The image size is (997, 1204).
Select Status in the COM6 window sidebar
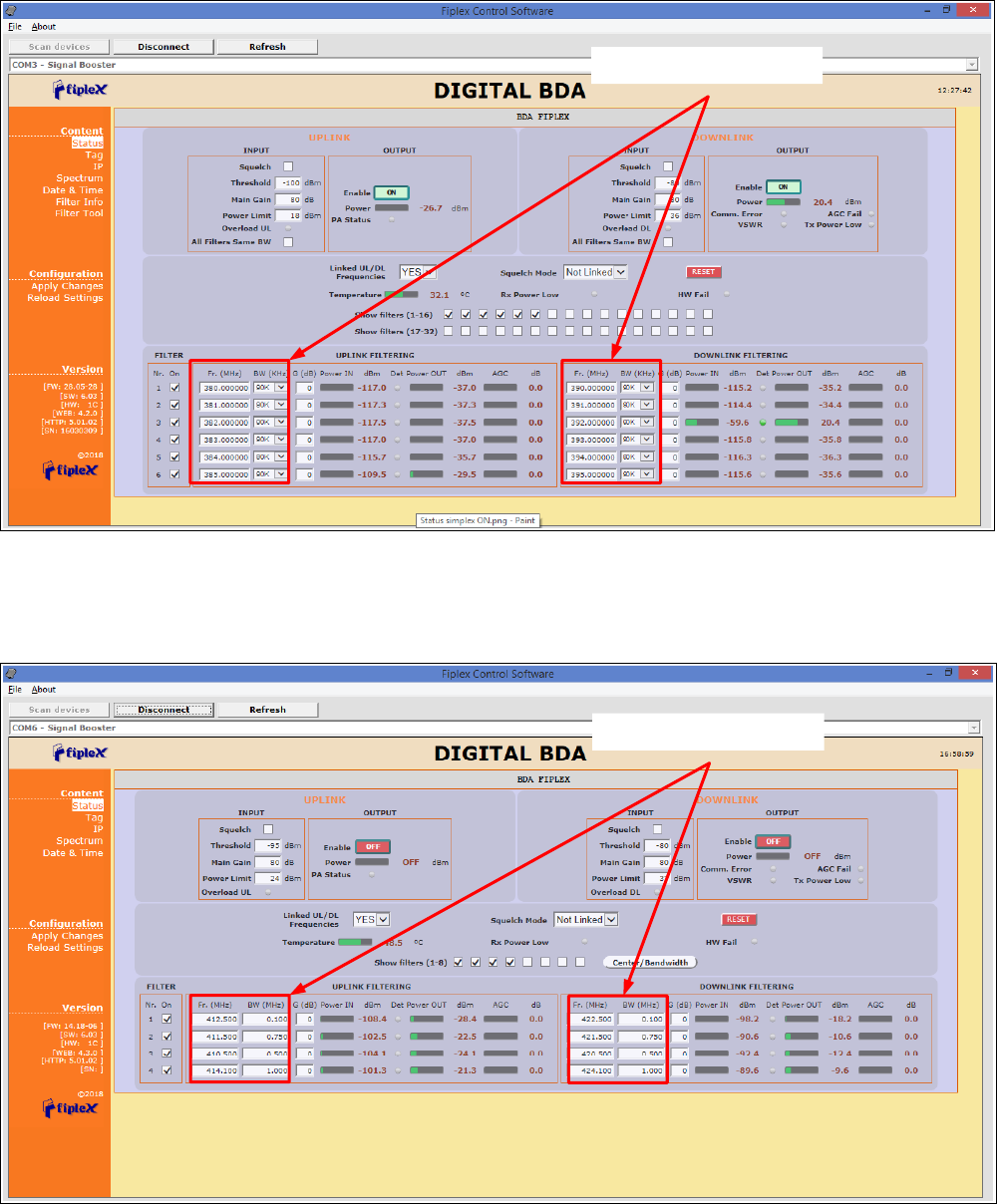(x=88, y=805)
